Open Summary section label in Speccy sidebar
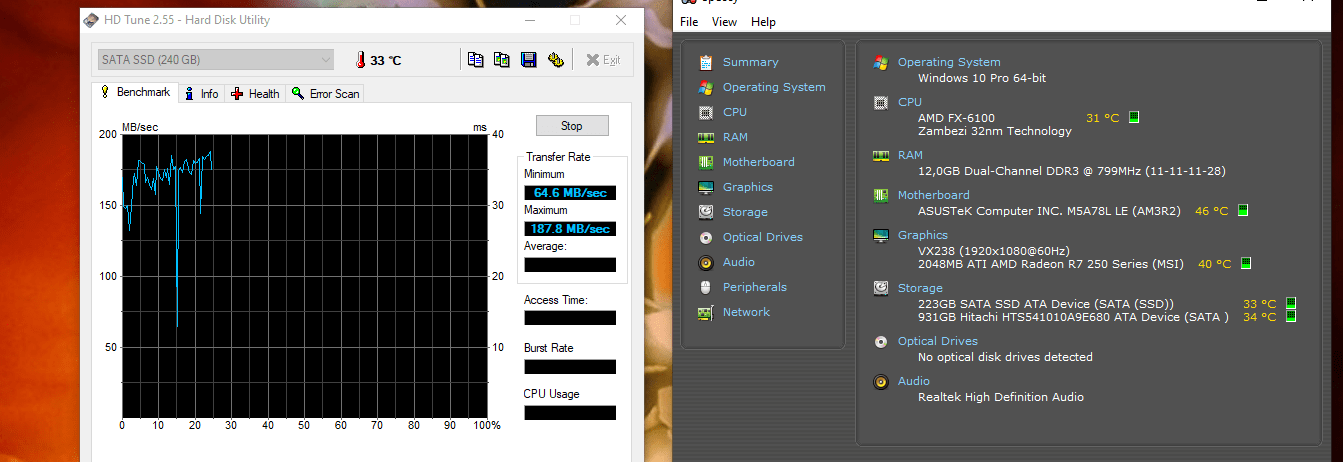The image size is (1343, 462). [750, 62]
